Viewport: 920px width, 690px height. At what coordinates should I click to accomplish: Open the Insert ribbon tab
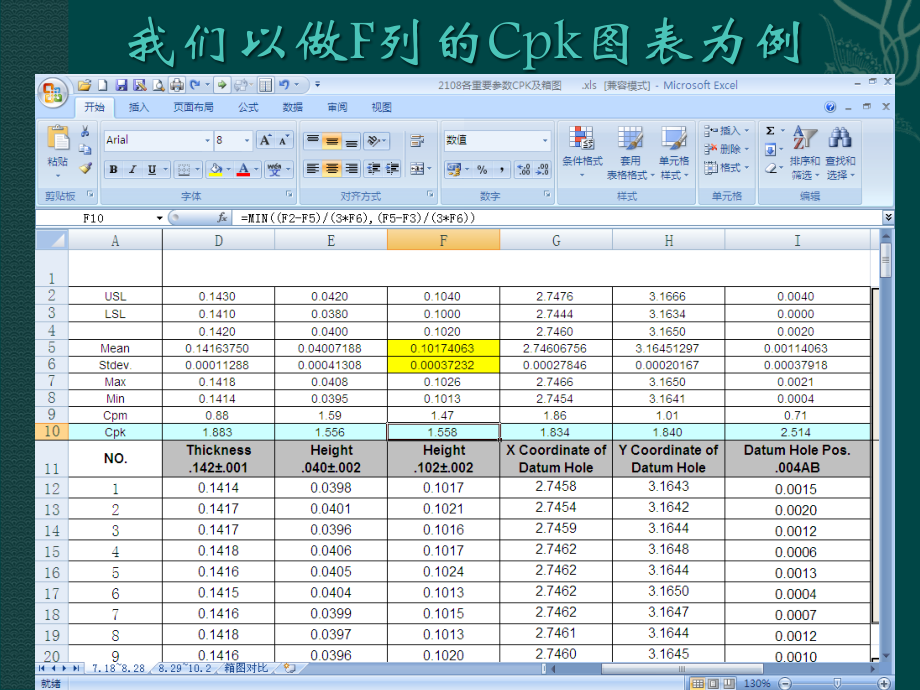click(x=139, y=107)
